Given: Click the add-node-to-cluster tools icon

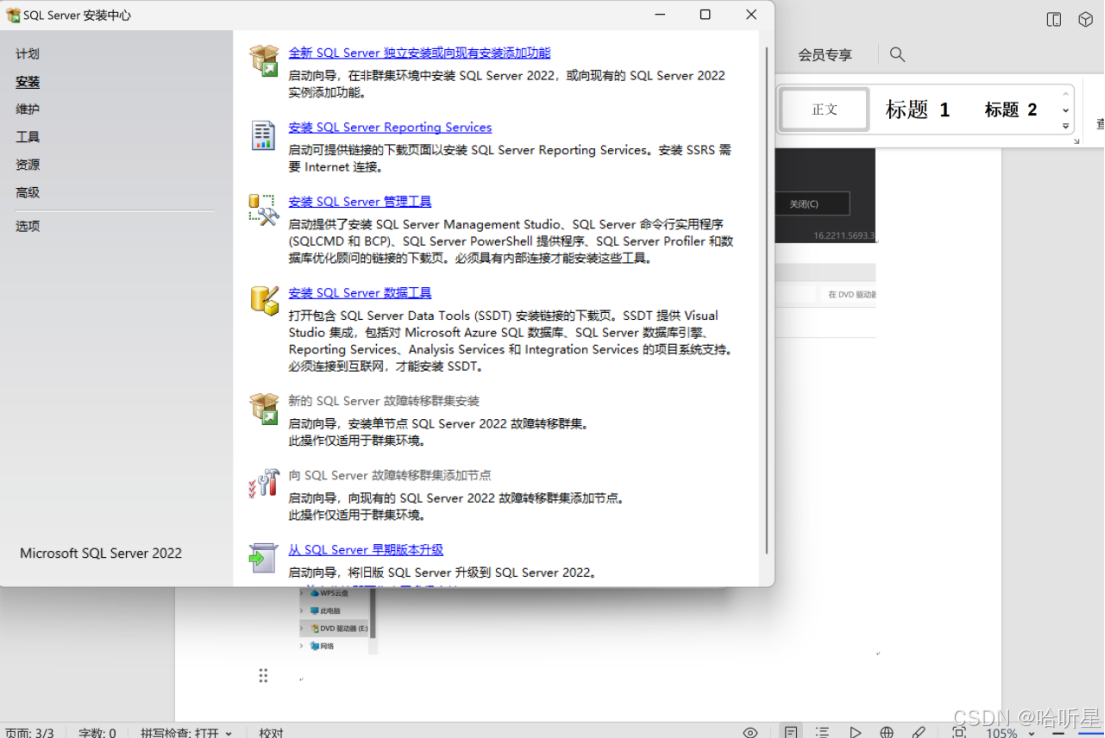Looking at the screenshot, I should 264,484.
